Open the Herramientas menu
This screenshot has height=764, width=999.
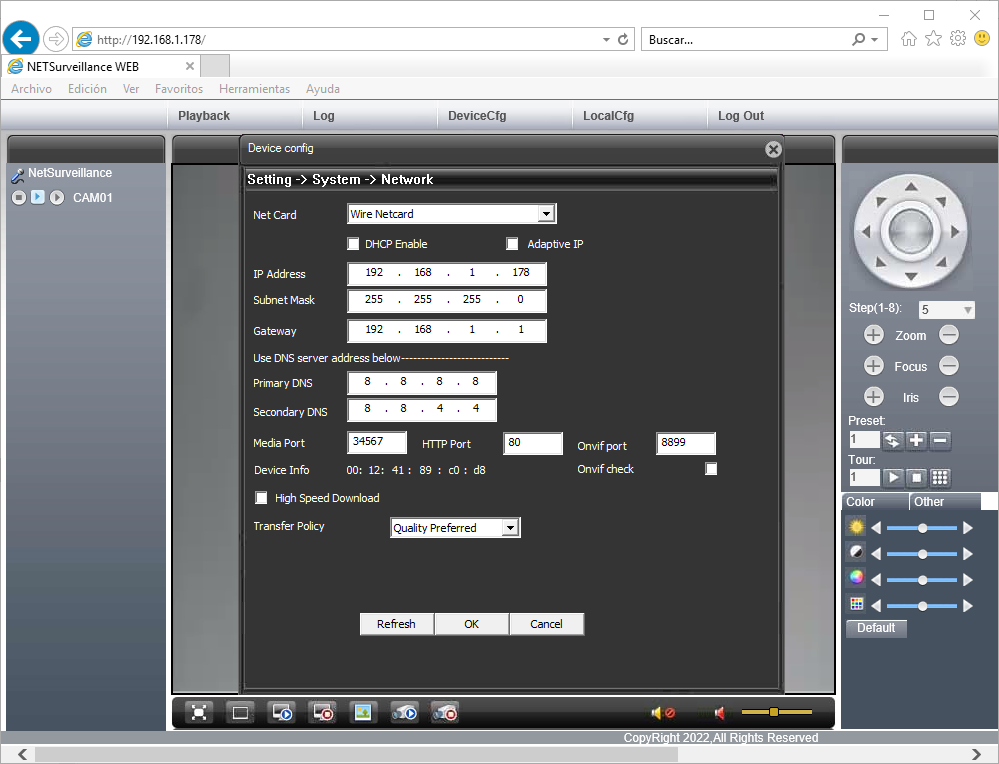254,89
